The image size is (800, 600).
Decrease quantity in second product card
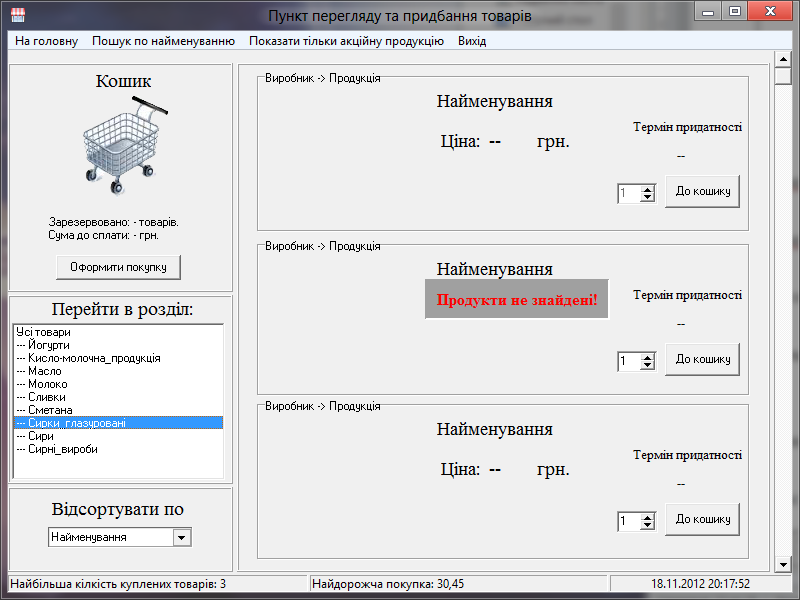coord(647,366)
